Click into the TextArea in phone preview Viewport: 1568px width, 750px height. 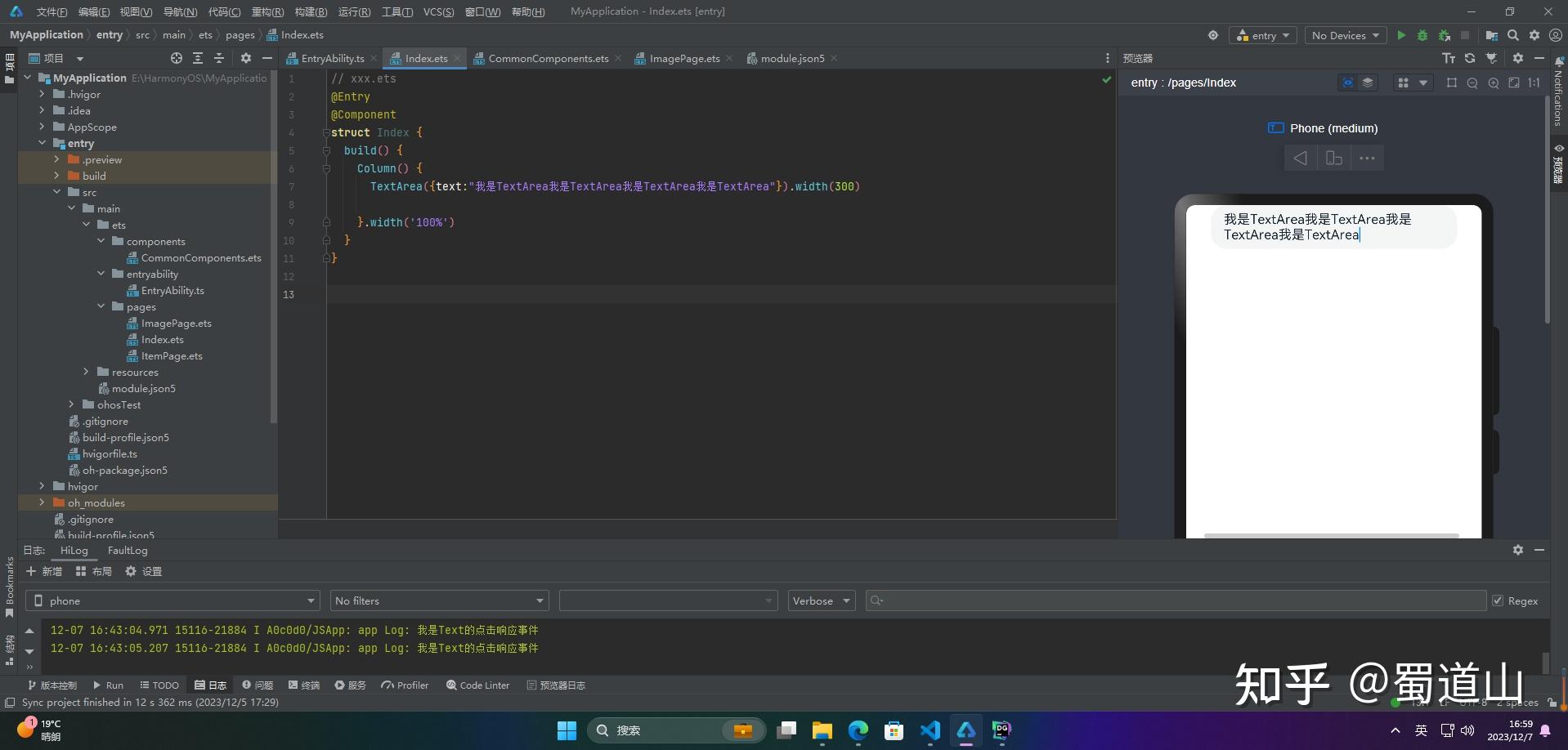click(1333, 227)
